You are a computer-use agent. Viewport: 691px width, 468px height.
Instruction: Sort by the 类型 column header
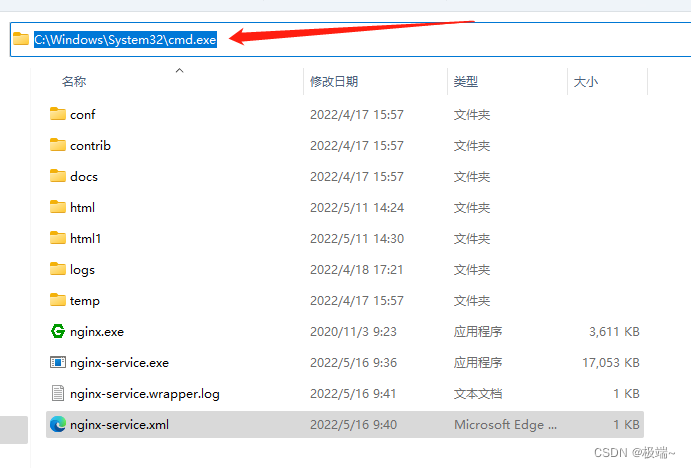click(x=466, y=82)
